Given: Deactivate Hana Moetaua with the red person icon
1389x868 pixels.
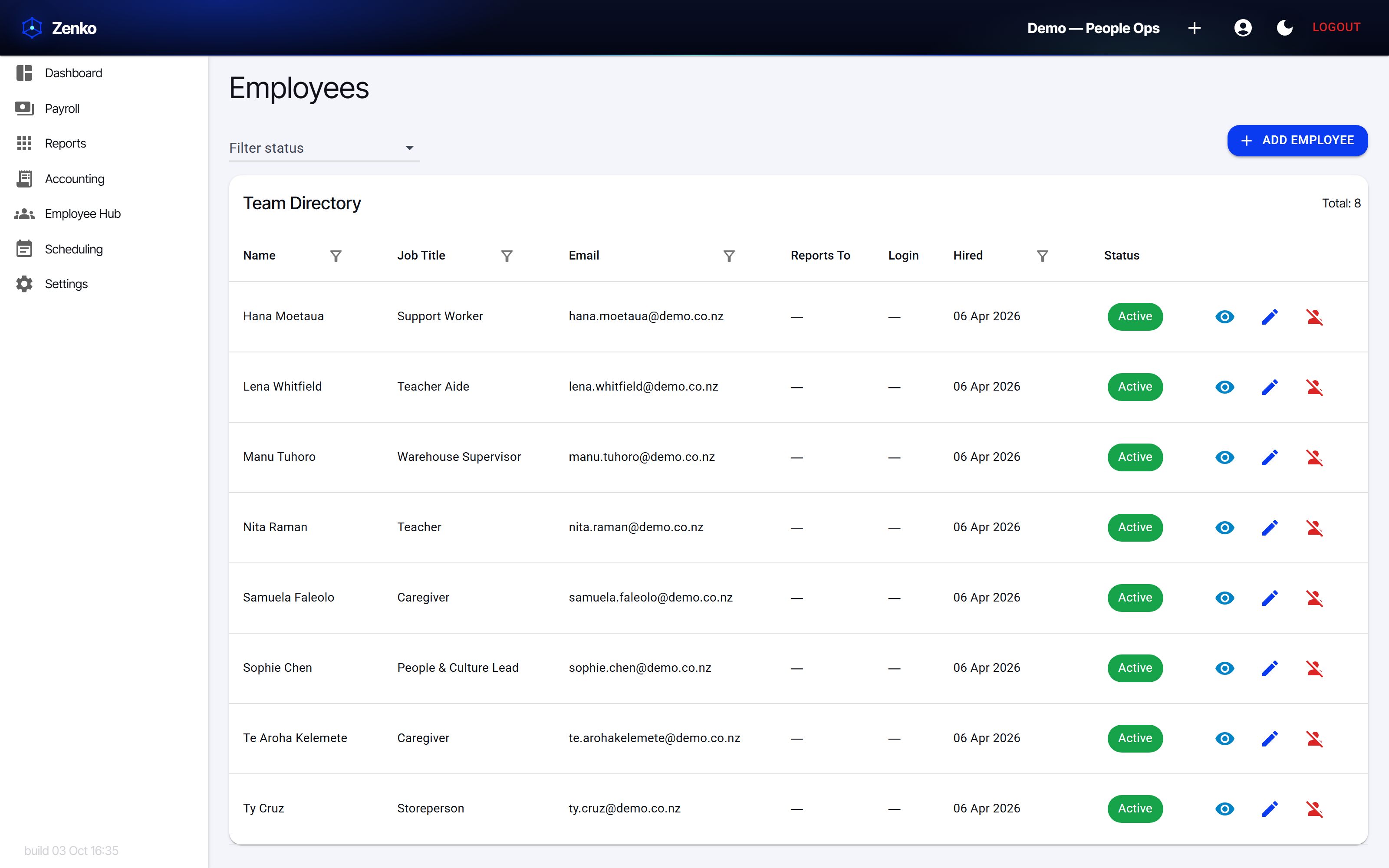Looking at the screenshot, I should click(1314, 317).
